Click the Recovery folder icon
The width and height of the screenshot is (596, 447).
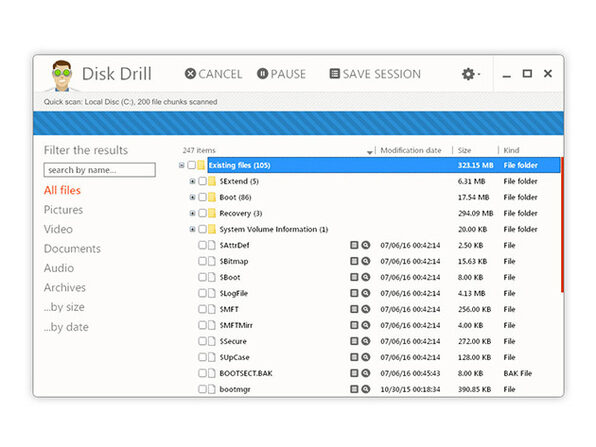[212, 213]
